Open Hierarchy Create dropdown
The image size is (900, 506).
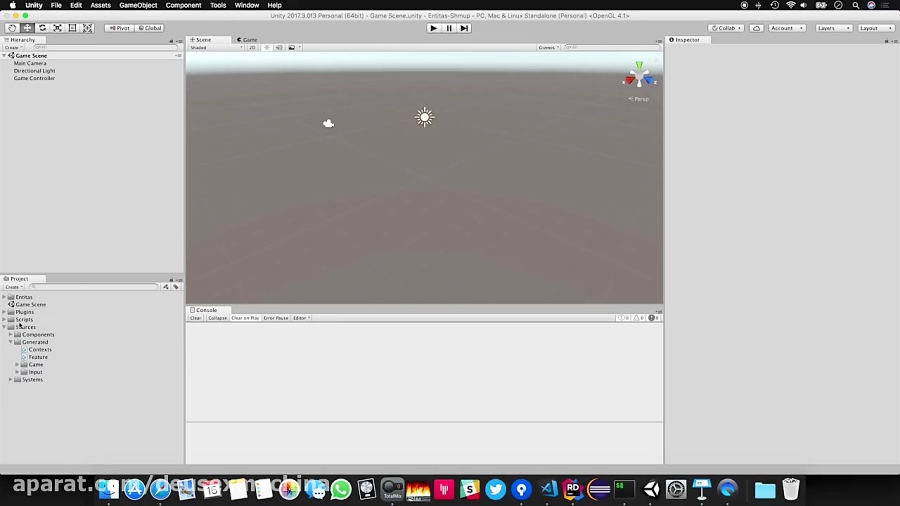coord(14,48)
